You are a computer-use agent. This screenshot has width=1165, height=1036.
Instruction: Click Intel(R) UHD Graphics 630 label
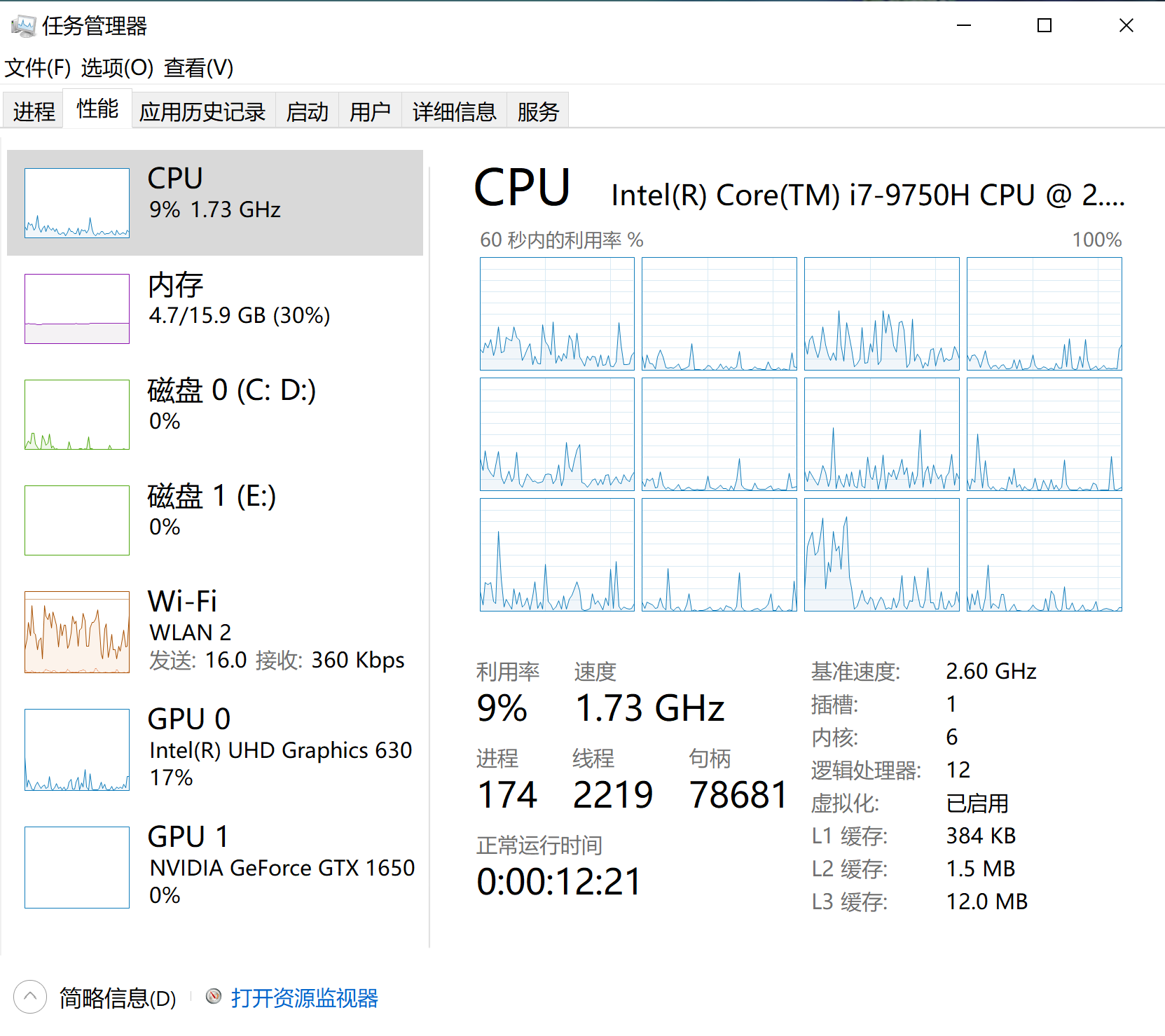(280, 750)
